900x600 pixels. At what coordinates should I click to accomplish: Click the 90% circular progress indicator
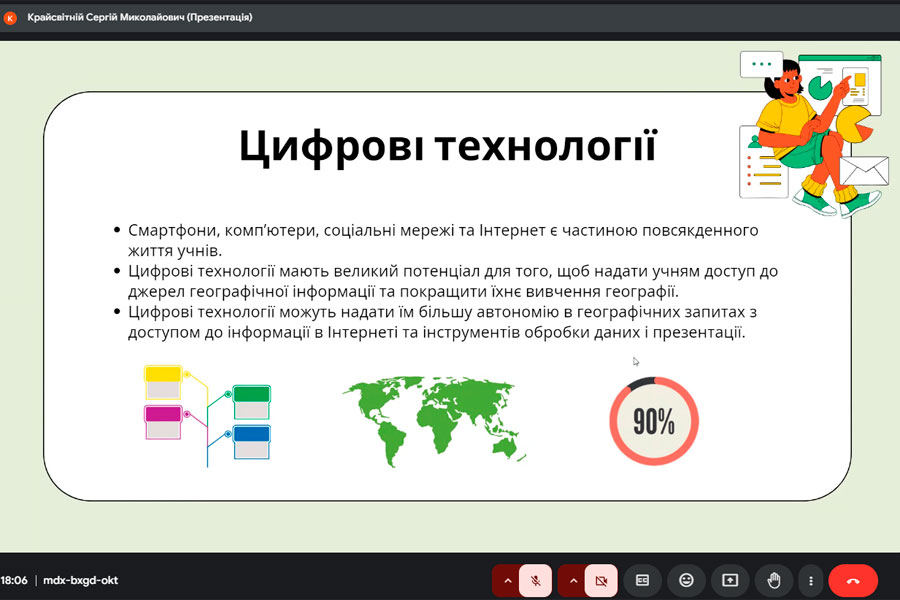pos(654,421)
